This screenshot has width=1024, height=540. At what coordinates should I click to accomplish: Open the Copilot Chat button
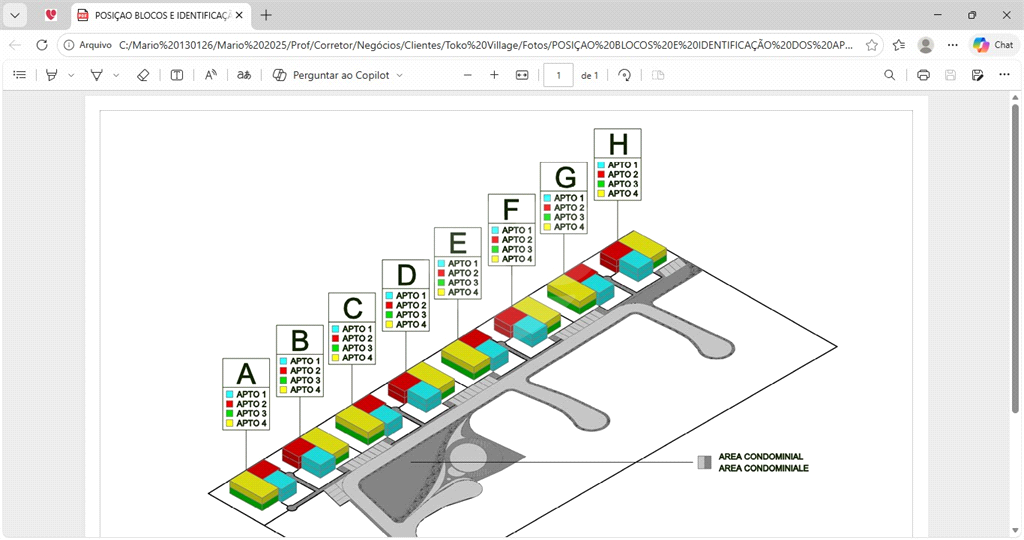coord(993,45)
